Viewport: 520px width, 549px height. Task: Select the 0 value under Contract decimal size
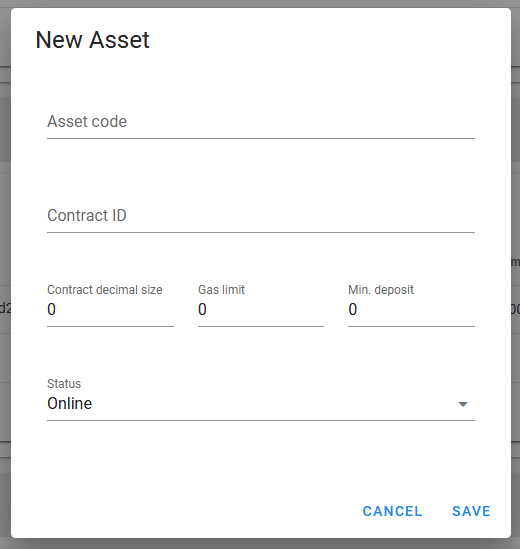51,310
